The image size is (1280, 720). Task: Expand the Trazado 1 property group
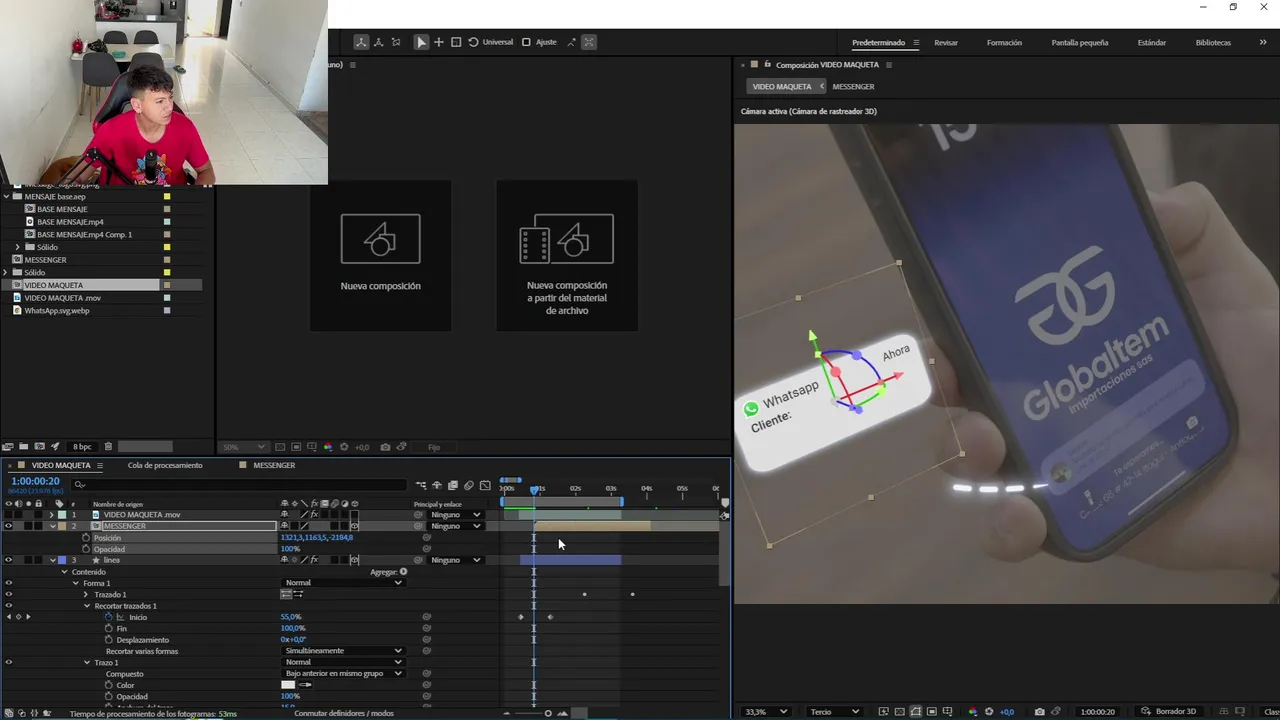pos(87,595)
